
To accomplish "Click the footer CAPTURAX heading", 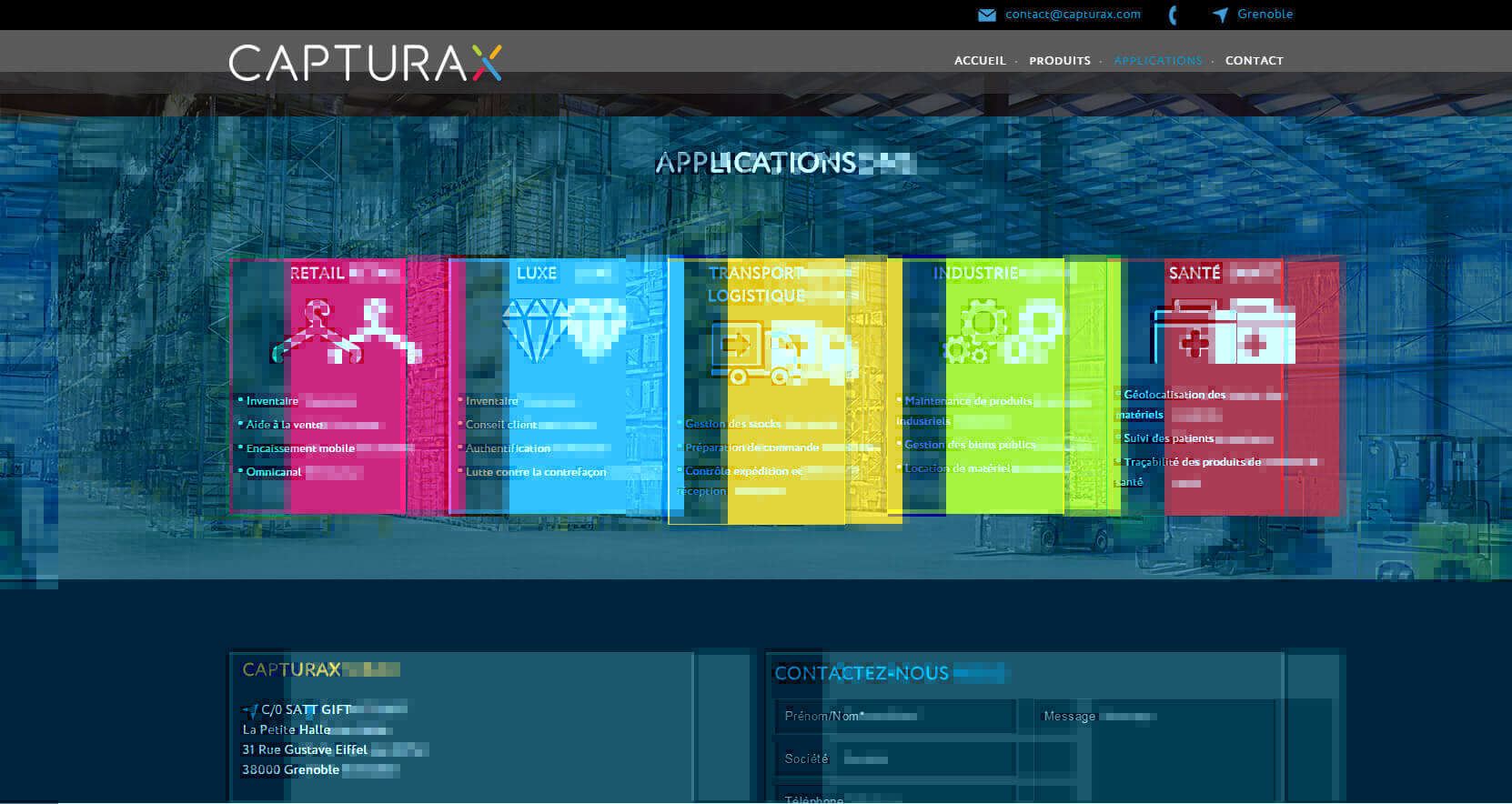I will (291, 670).
